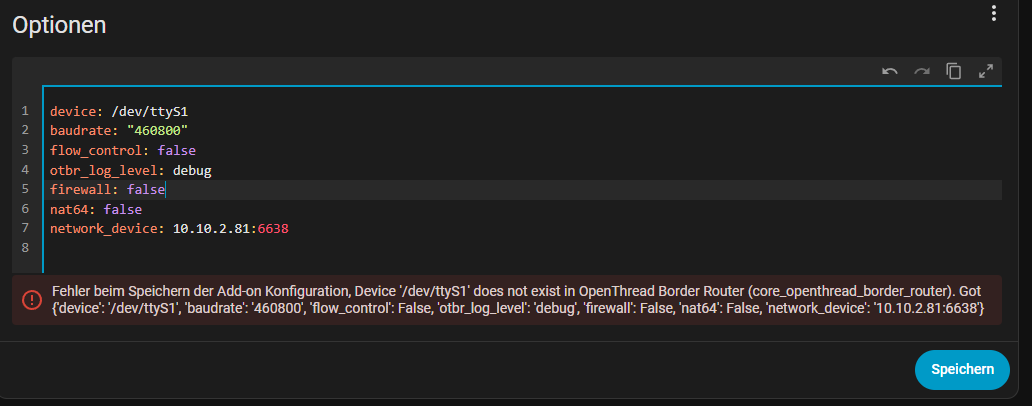This screenshot has width=1032, height=406.
Task: Click line number 8 in the gutter
Action: coord(25,249)
